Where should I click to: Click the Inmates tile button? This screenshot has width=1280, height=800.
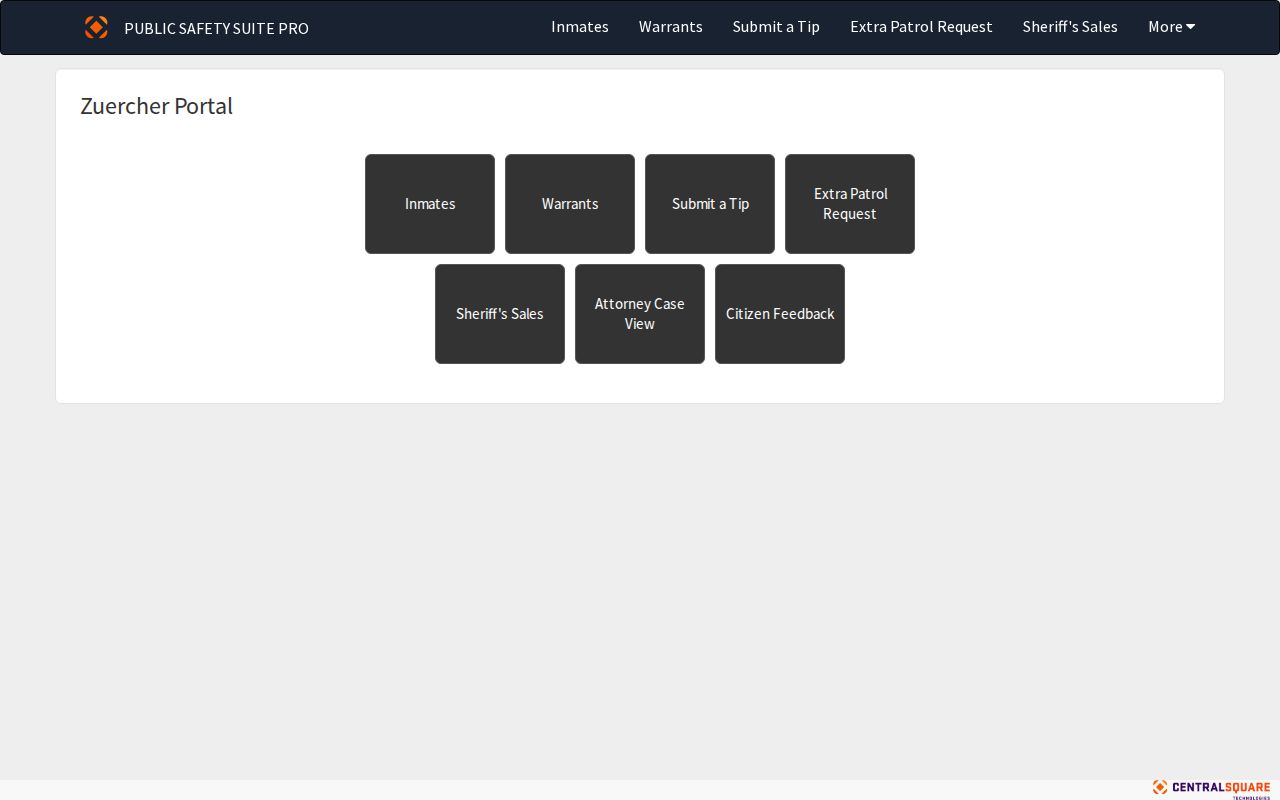(430, 204)
